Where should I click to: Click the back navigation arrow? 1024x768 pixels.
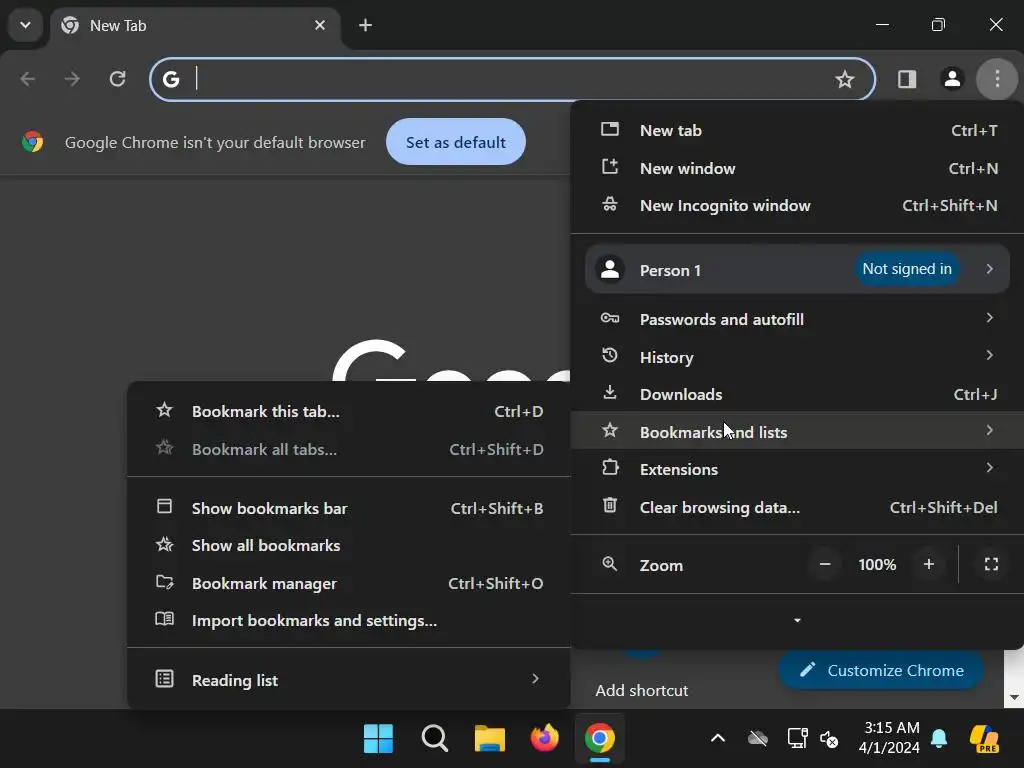(x=27, y=79)
